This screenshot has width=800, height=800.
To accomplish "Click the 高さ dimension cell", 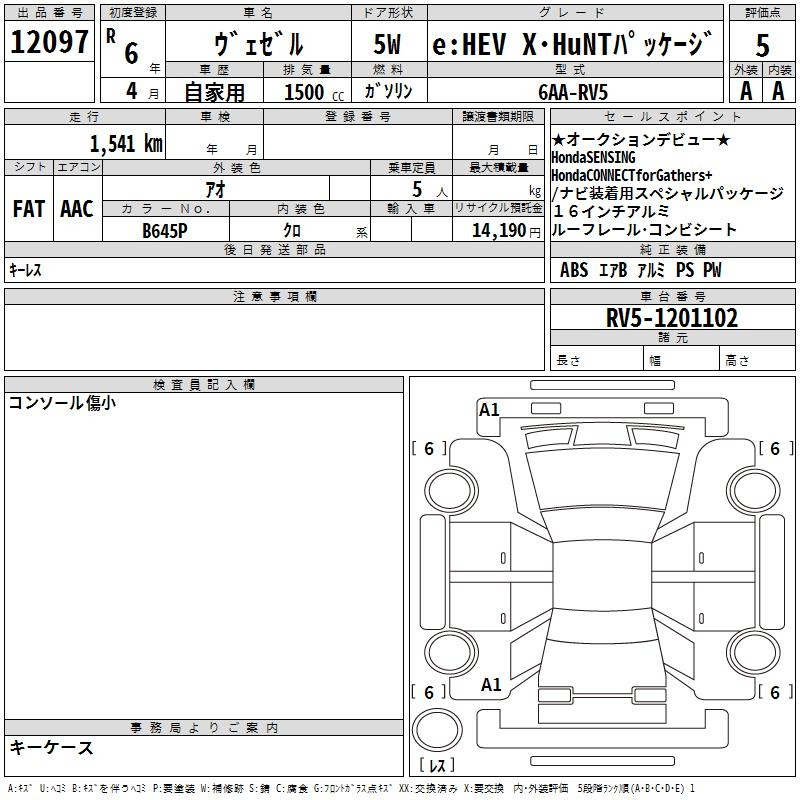I will [x=758, y=360].
